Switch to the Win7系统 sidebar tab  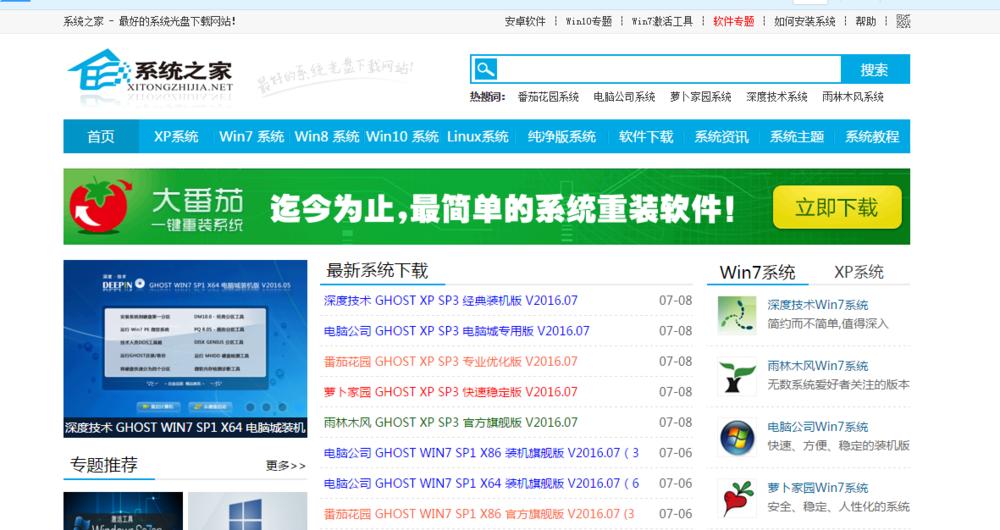click(758, 272)
